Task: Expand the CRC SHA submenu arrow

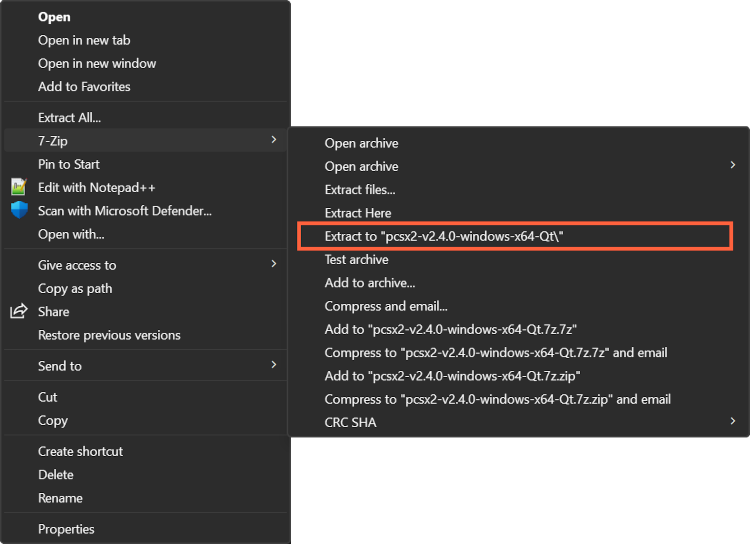Action: tap(733, 421)
